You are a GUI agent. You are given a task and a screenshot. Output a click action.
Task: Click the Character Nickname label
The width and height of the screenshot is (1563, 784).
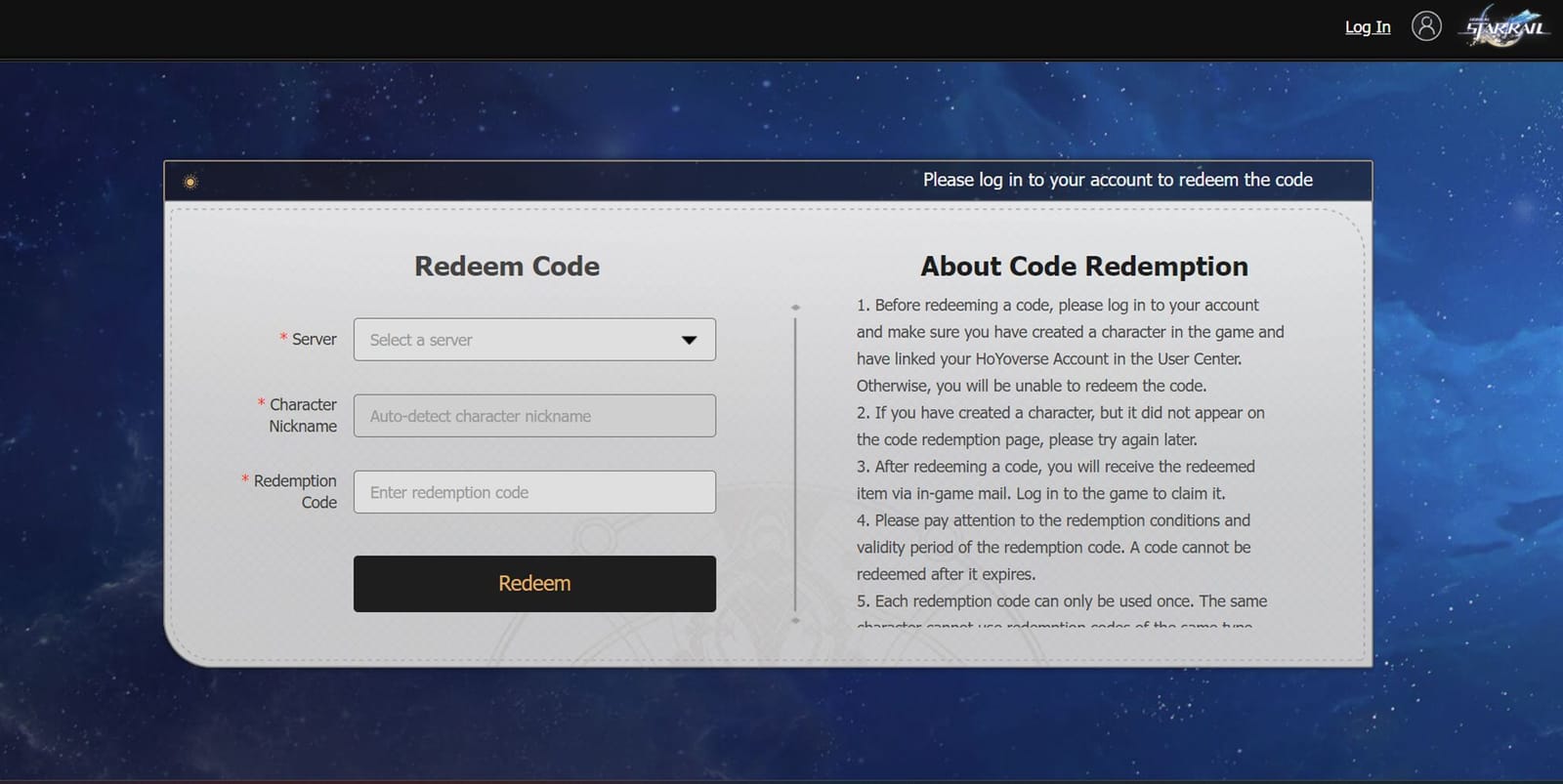point(303,415)
